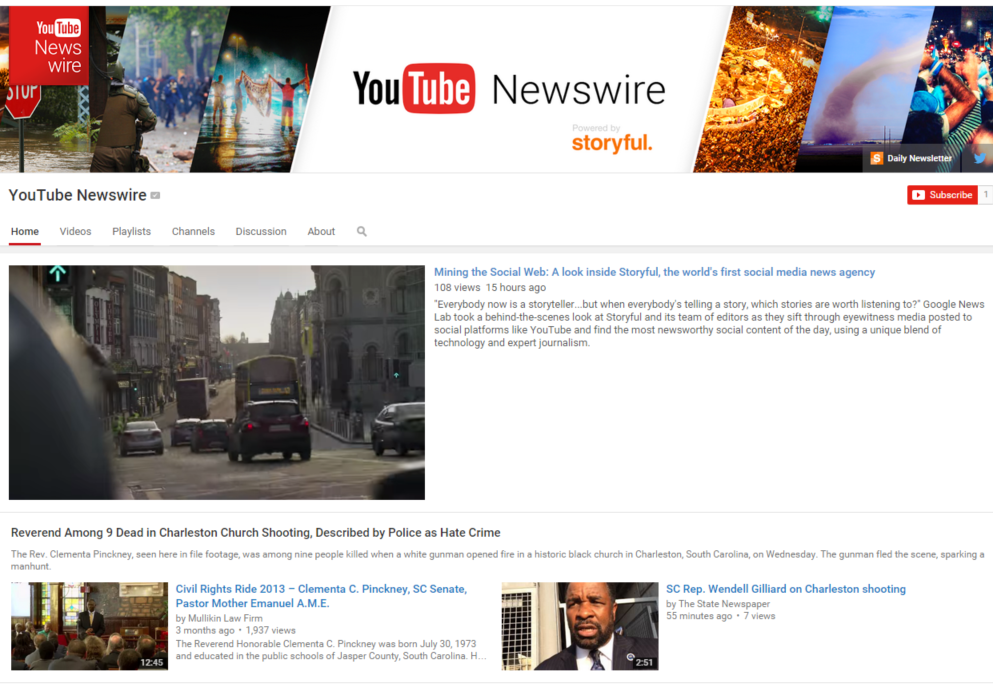Open Civil Rights Ride 2013 video title link
Screen dimensions: 993x694
(x=321, y=596)
